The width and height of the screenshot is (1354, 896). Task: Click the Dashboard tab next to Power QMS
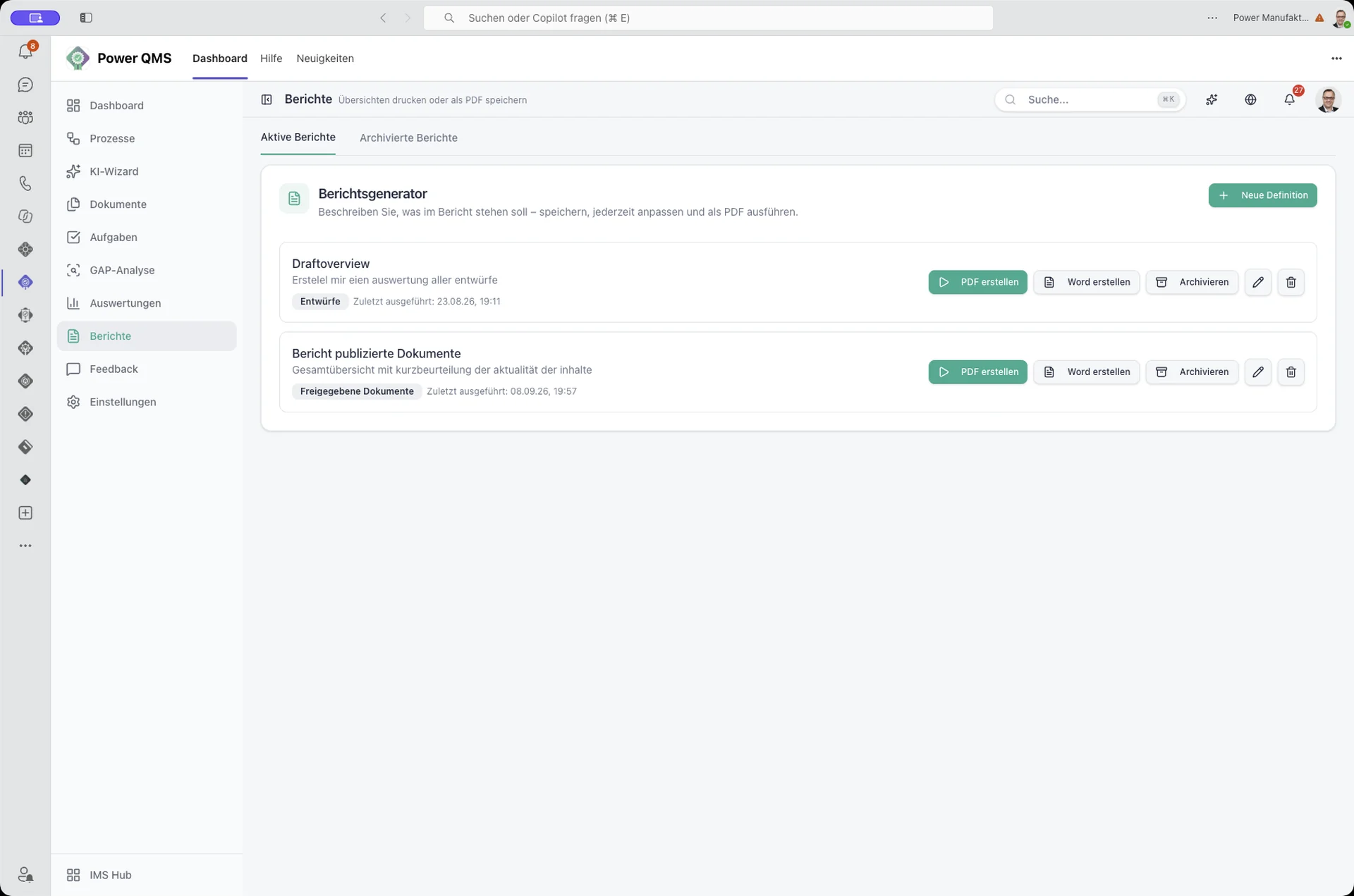(x=220, y=59)
